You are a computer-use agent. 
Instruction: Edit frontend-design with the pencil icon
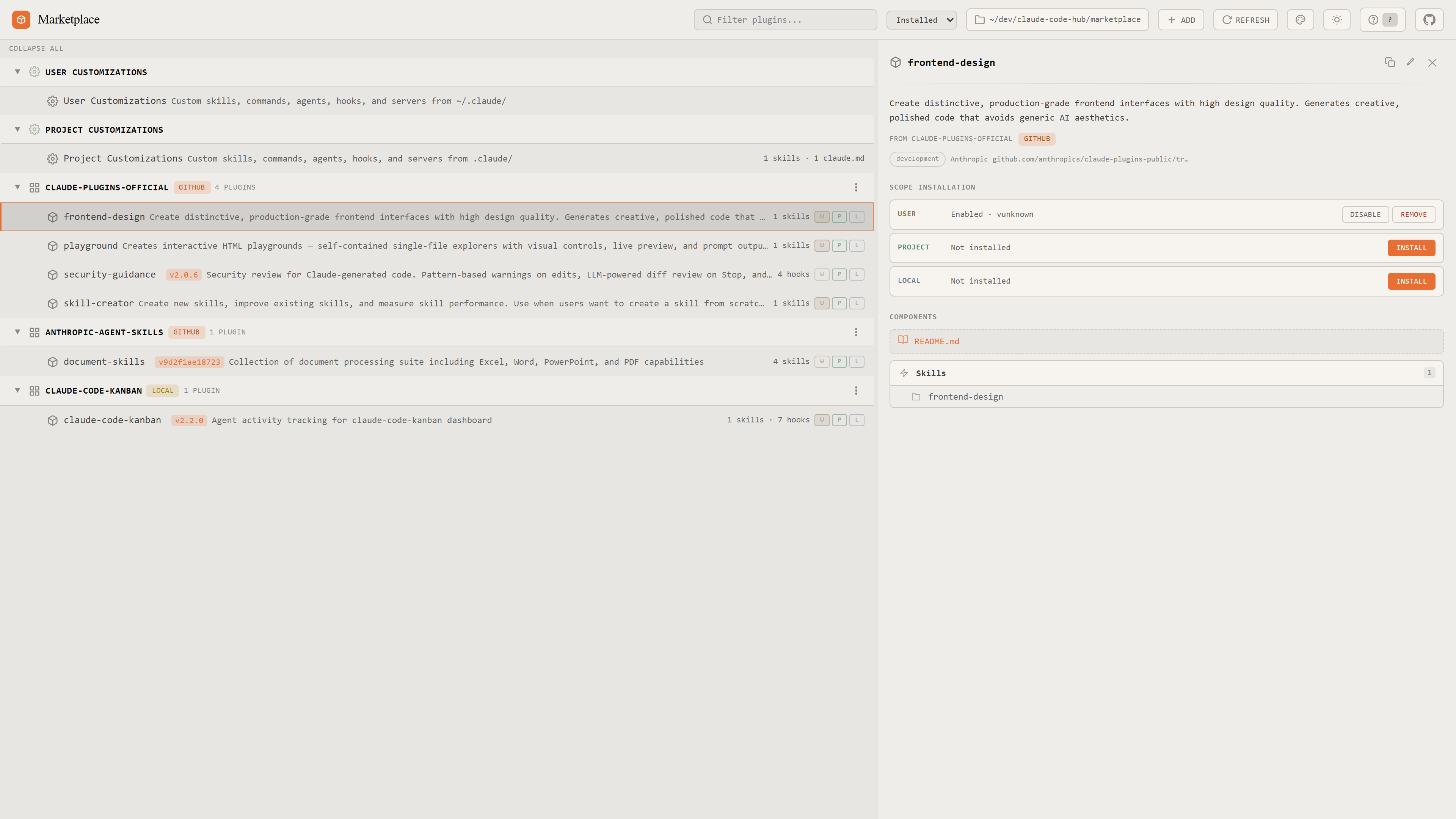point(1410,62)
